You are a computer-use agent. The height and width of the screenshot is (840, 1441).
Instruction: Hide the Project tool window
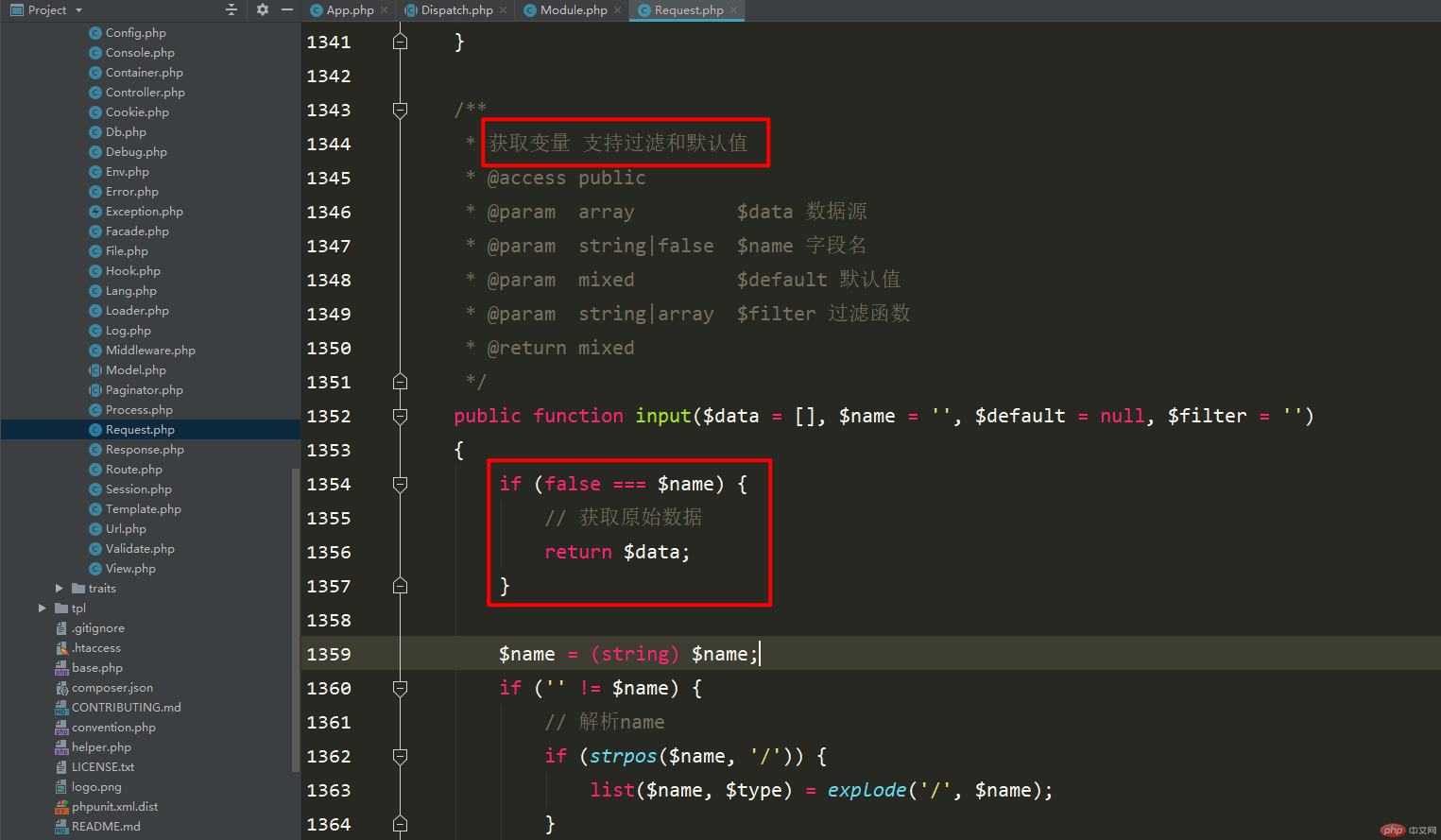point(287,9)
